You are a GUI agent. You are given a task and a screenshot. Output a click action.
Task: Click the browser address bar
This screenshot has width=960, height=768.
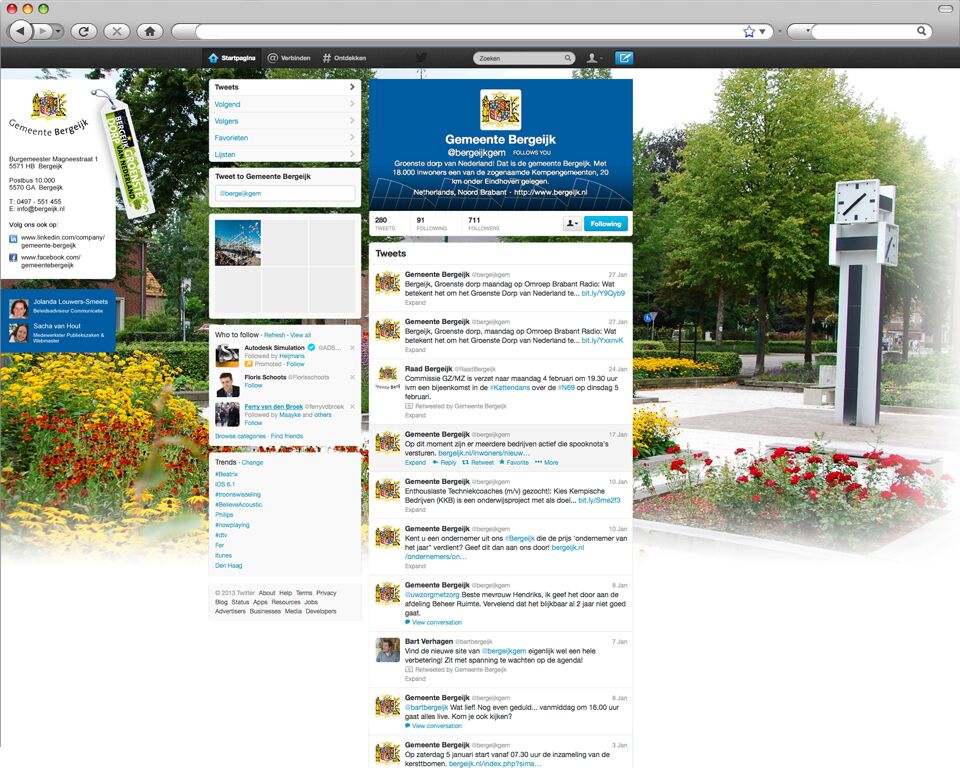(470, 31)
